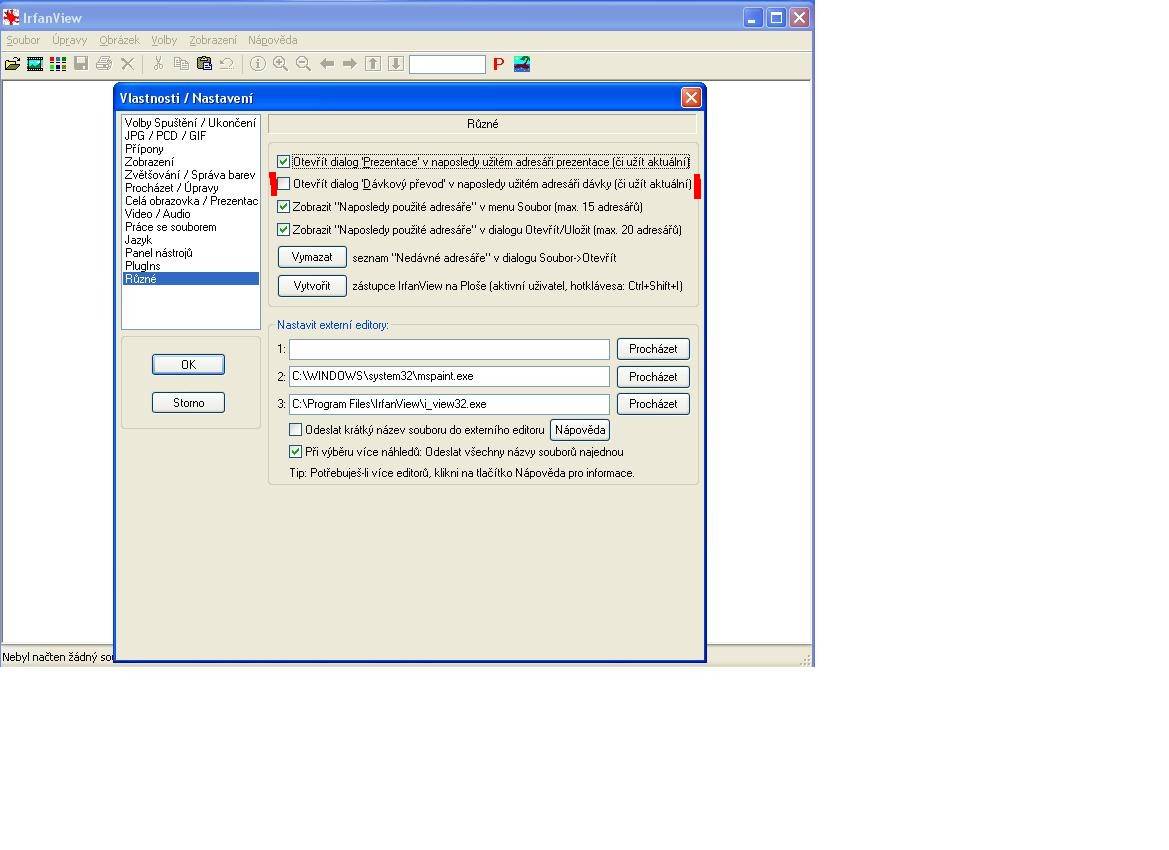Click the Next image right arrow icon
1169x850 pixels.
coord(350,64)
